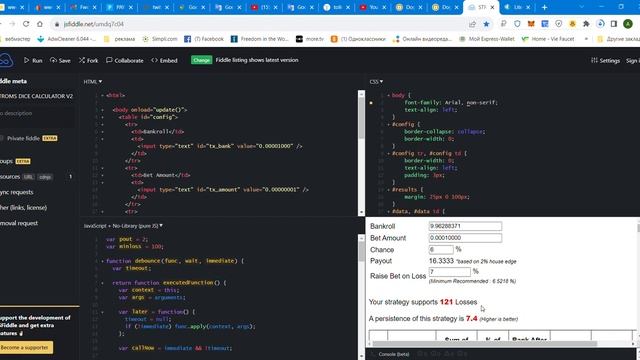This screenshot has width=640, height=360.
Task: Click the Raise Bet on Loss field
Action: (x=450, y=272)
